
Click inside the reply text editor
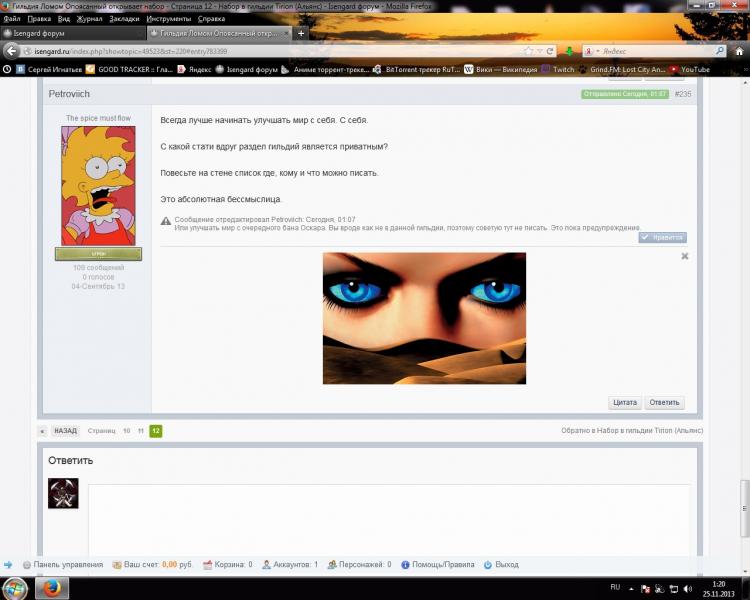(x=389, y=521)
